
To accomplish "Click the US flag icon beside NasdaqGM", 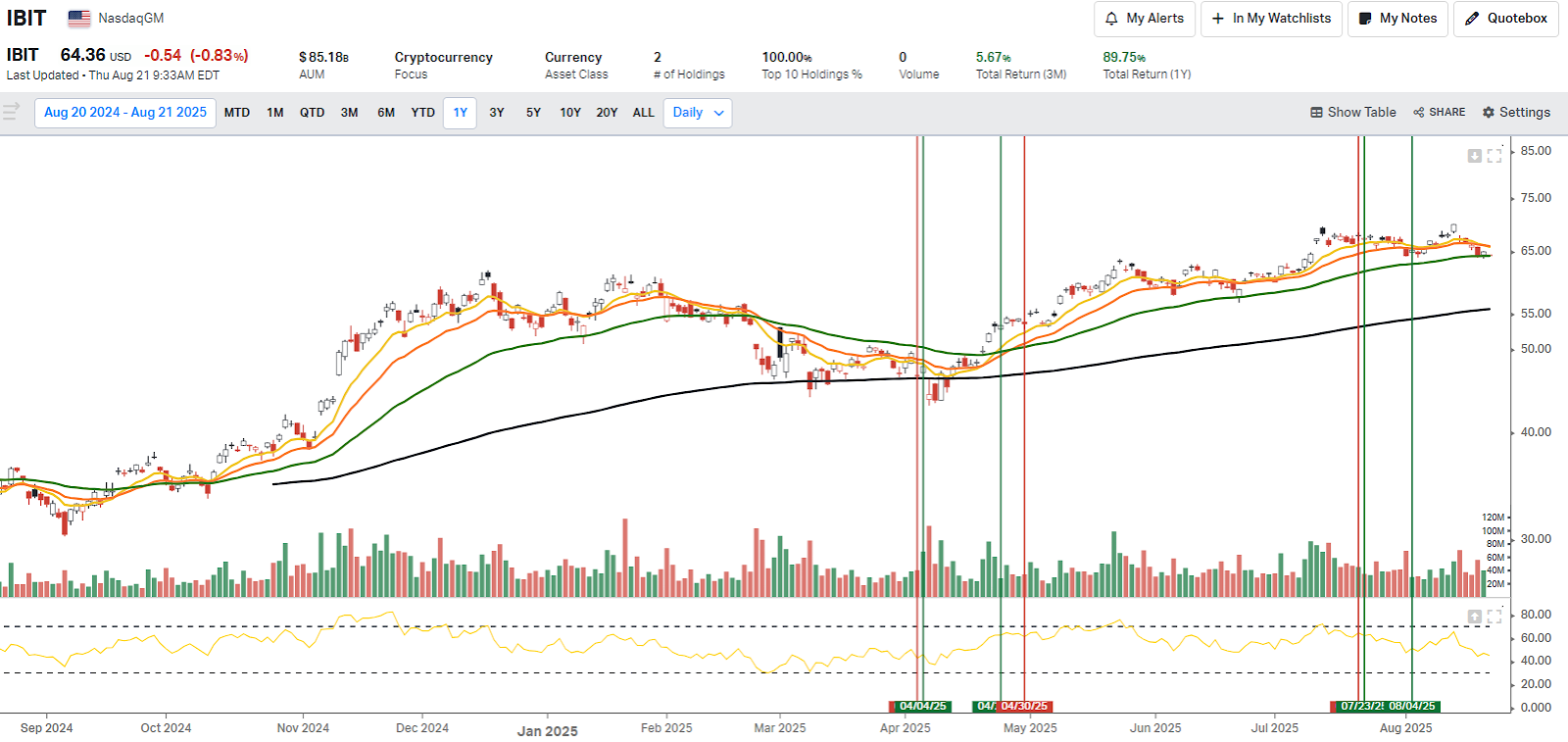I will [79, 19].
